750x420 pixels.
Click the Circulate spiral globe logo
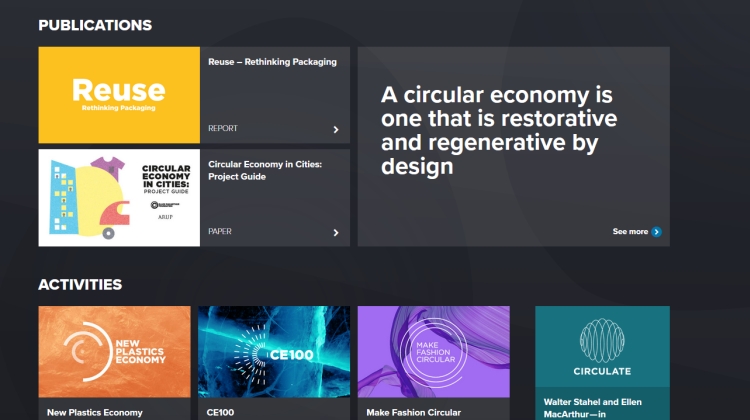tap(602, 341)
